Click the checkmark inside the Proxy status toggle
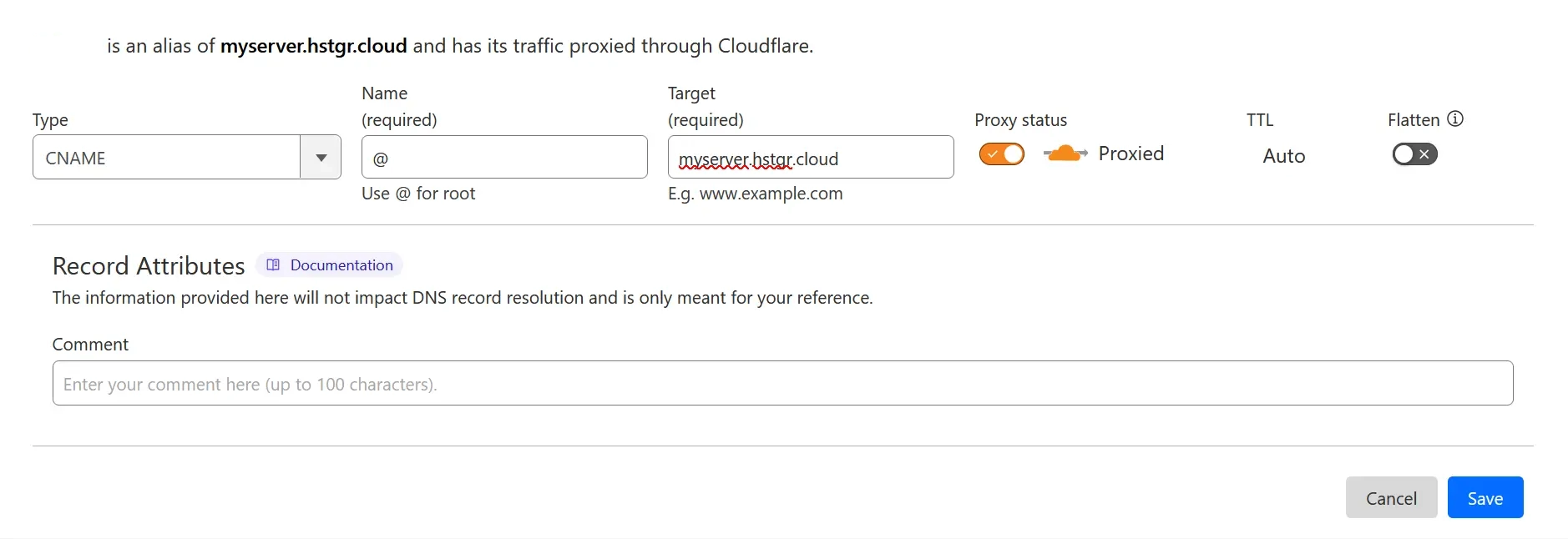1568x539 pixels. point(994,154)
